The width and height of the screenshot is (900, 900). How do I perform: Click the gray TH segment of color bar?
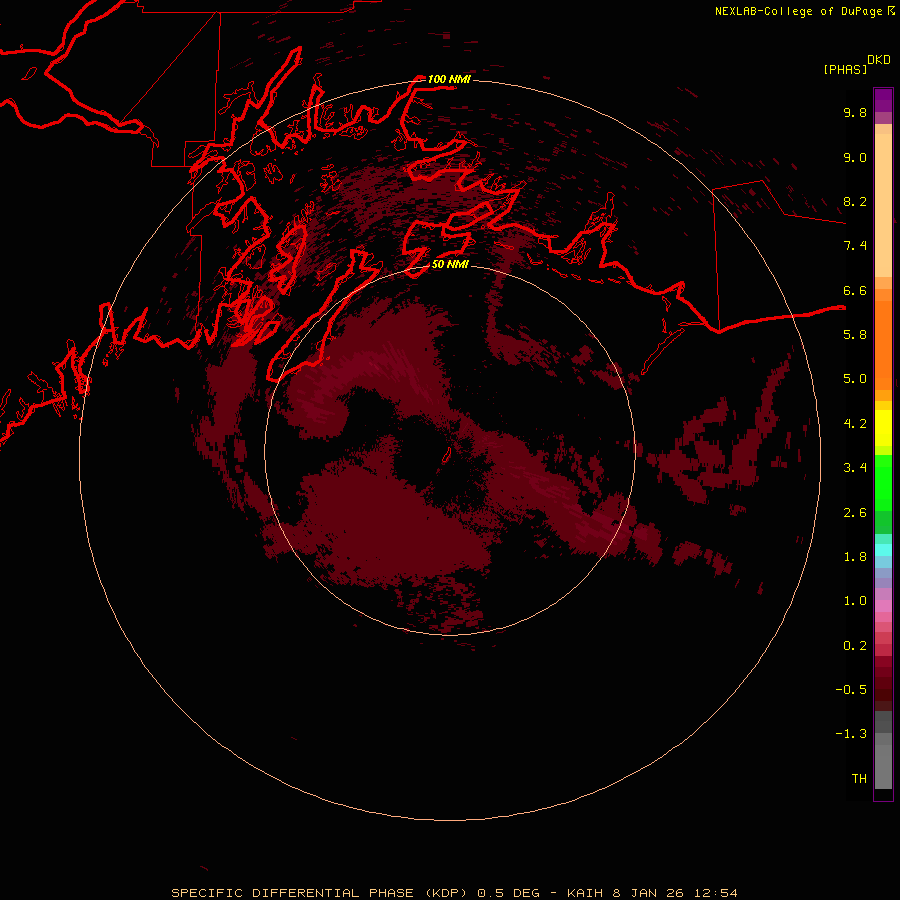click(x=883, y=767)
